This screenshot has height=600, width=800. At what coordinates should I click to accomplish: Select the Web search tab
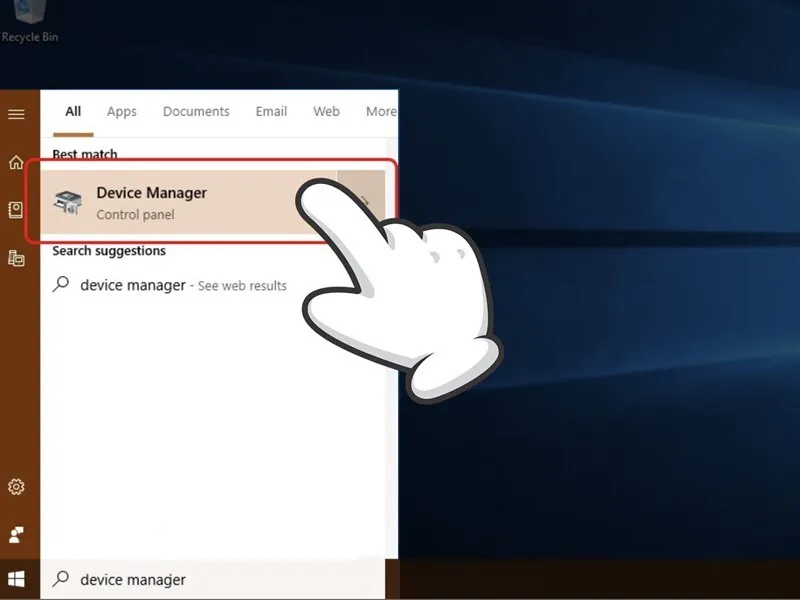click(326, 111)
